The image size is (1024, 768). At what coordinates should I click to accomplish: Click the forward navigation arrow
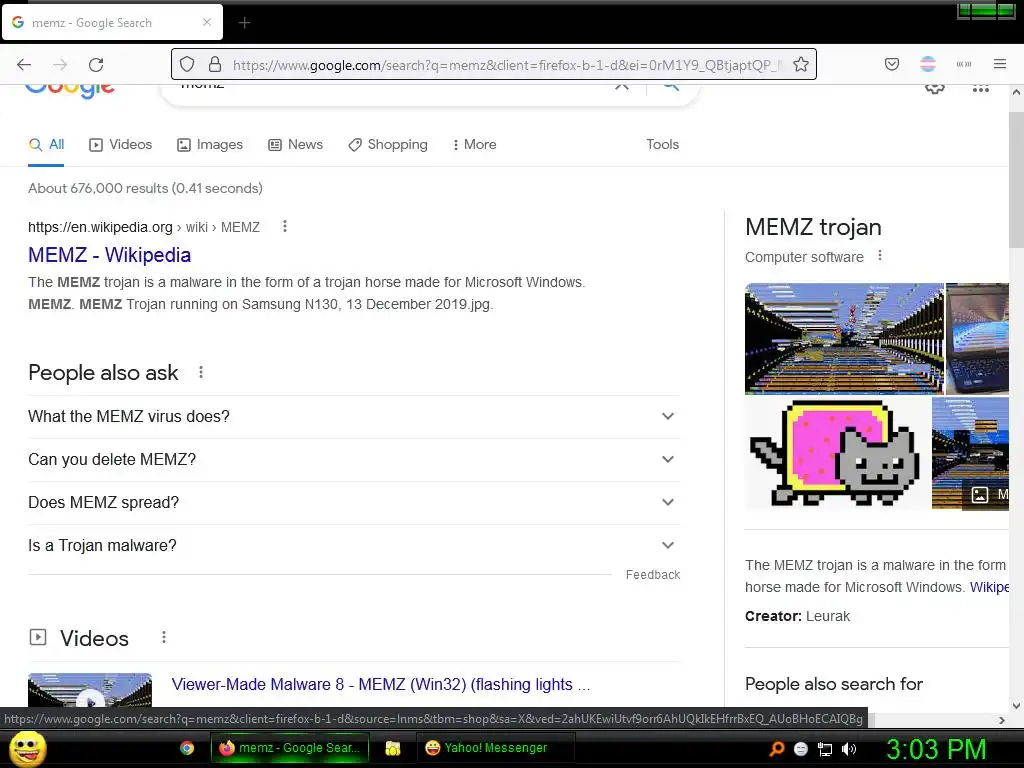(x=60, y=64)
